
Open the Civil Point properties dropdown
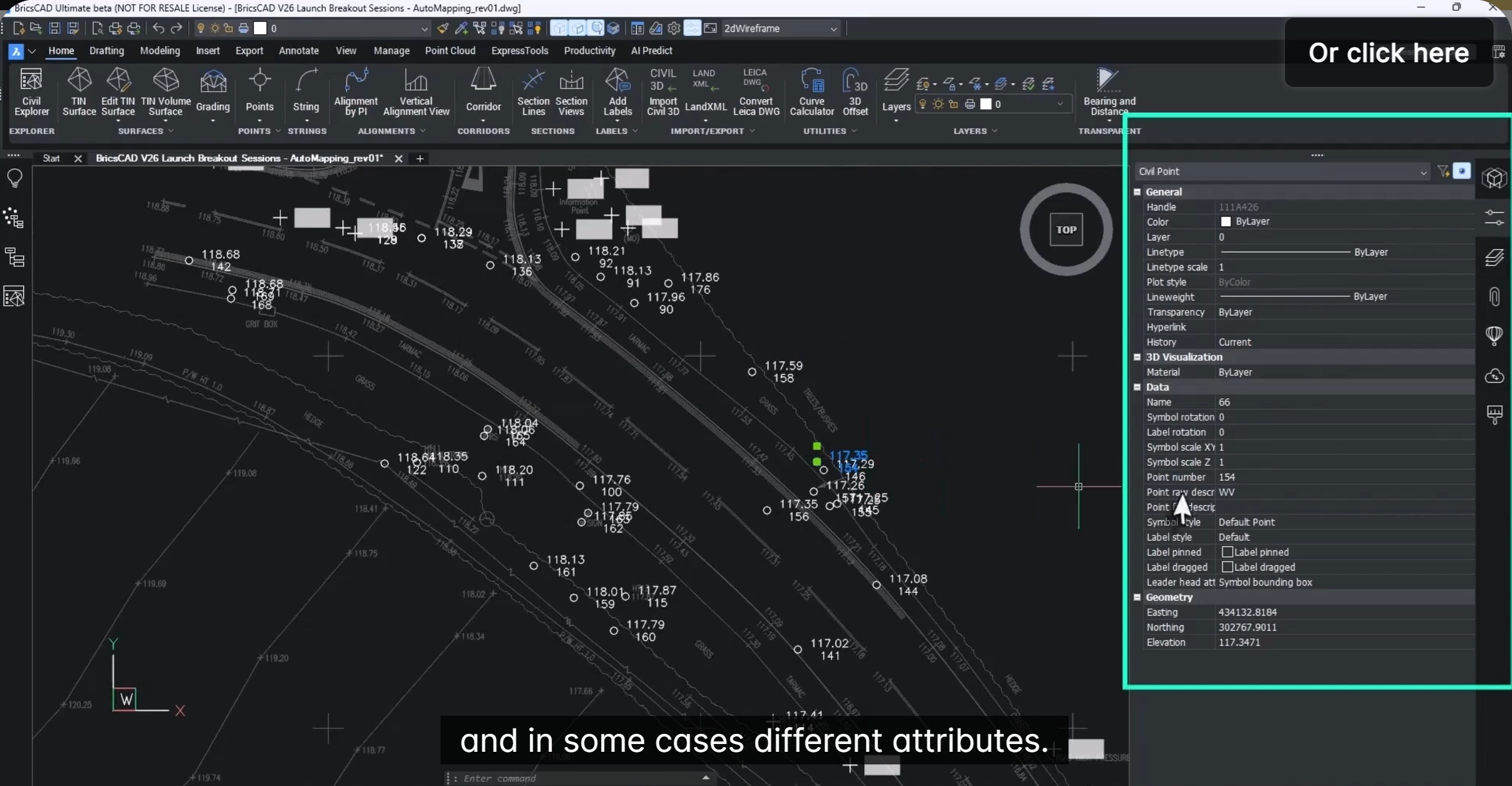1423,171
